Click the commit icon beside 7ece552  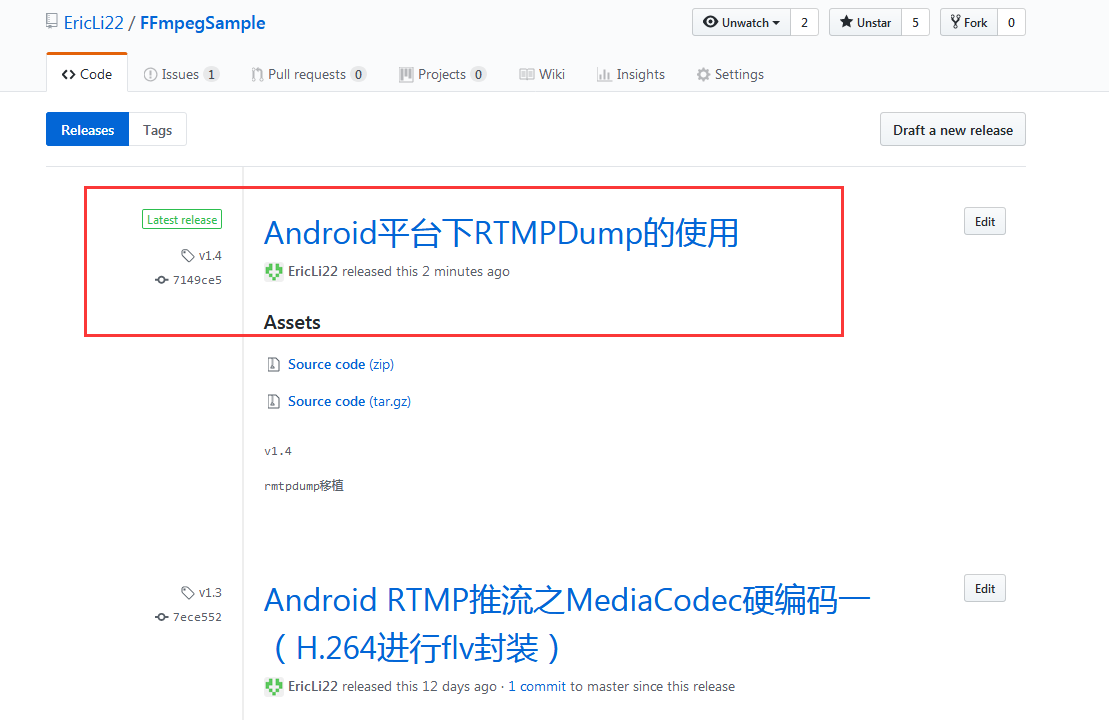click(x=161, y=617)
